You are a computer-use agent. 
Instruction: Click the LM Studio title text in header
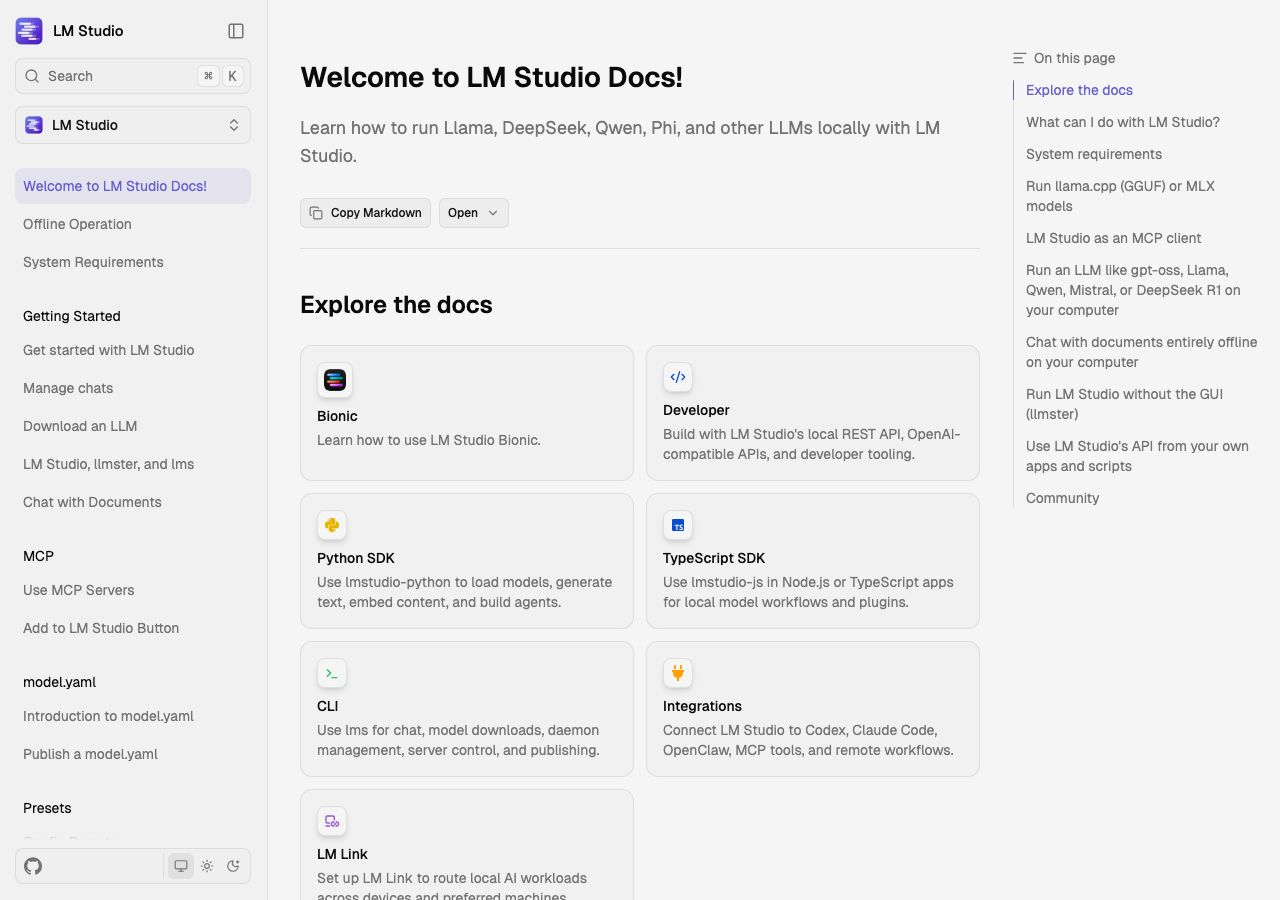tap(88, 31)
